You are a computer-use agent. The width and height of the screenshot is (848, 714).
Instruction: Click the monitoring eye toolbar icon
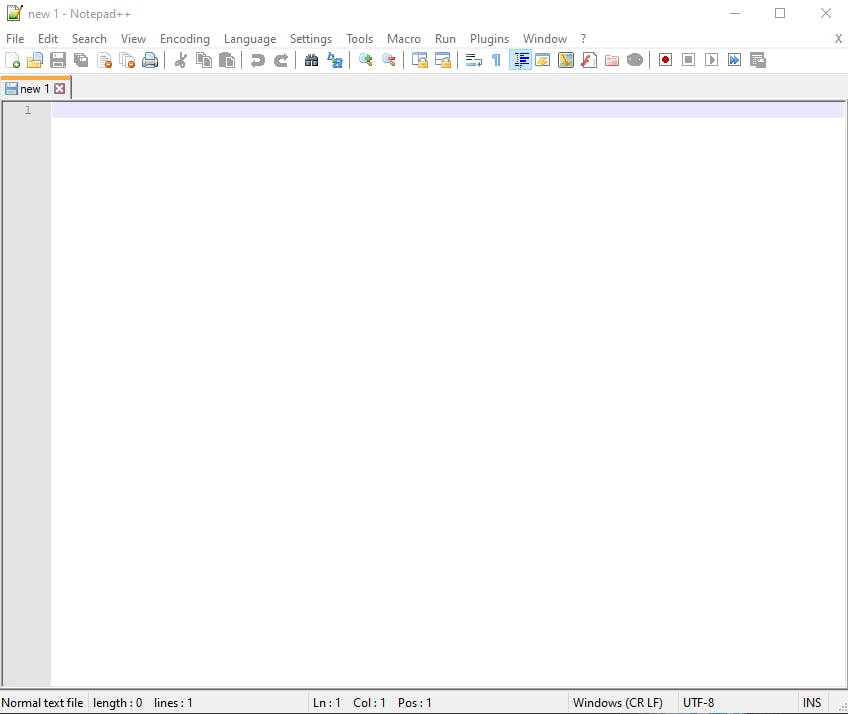635,60
